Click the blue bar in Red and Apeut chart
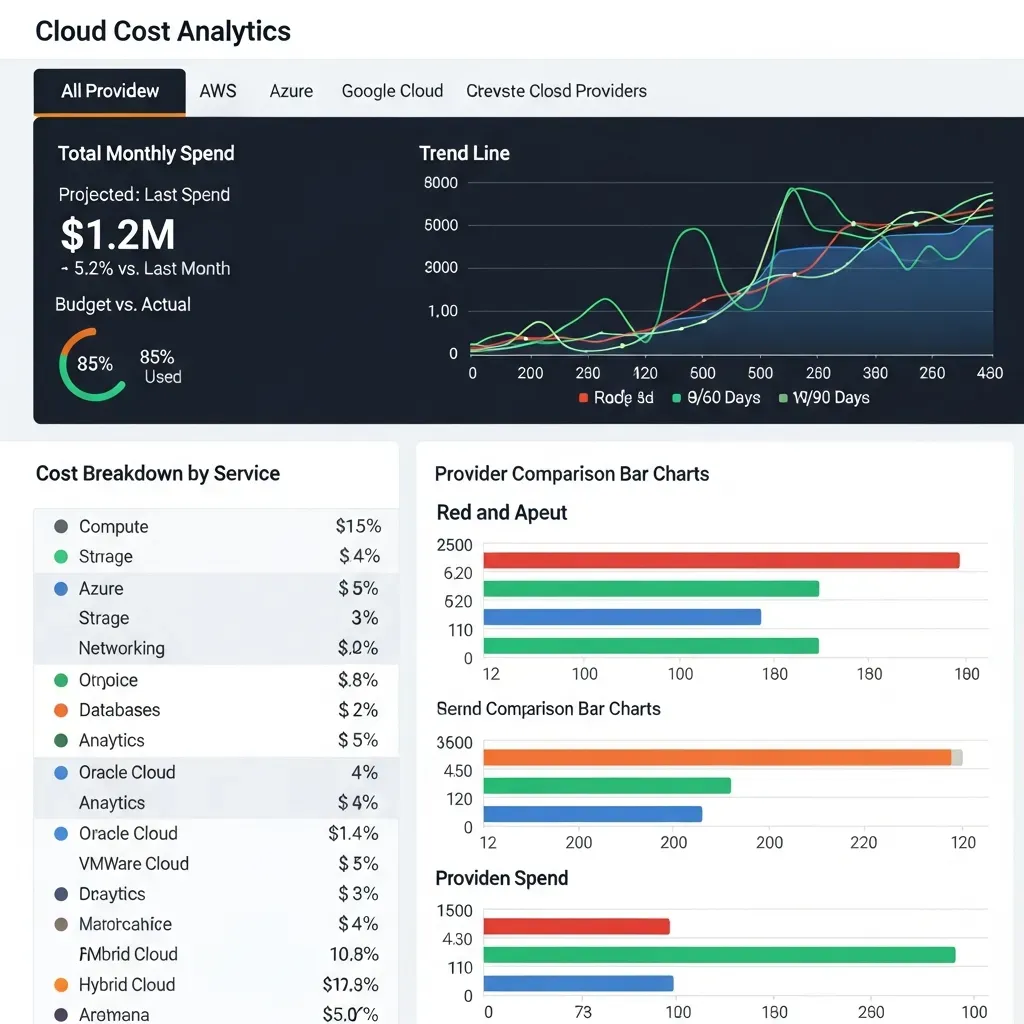1024x1024 pixels. coord(622,617)
